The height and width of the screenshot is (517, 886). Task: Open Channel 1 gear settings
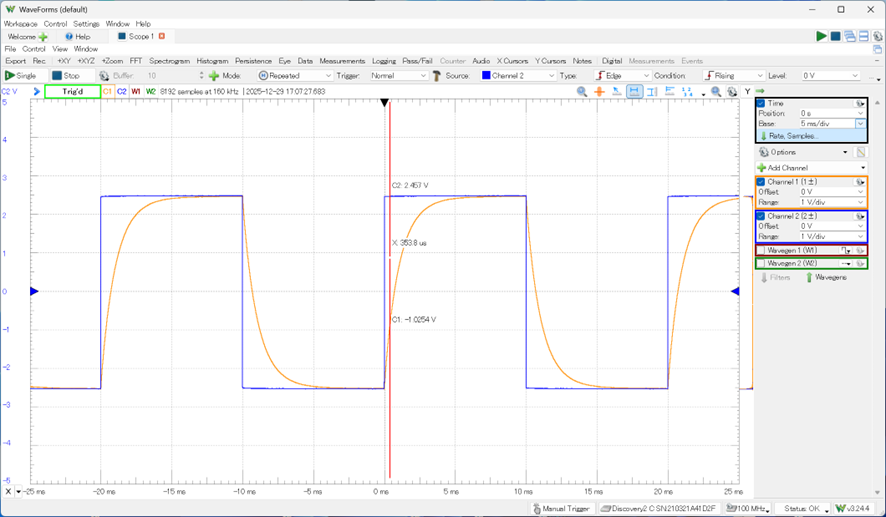[x=859, y=182]
